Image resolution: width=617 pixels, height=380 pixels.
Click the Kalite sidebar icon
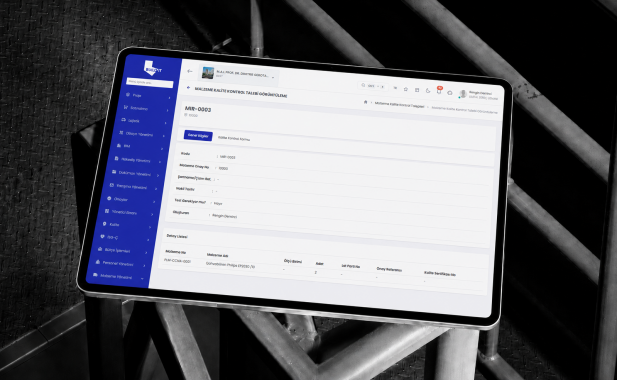click(104, 224)
